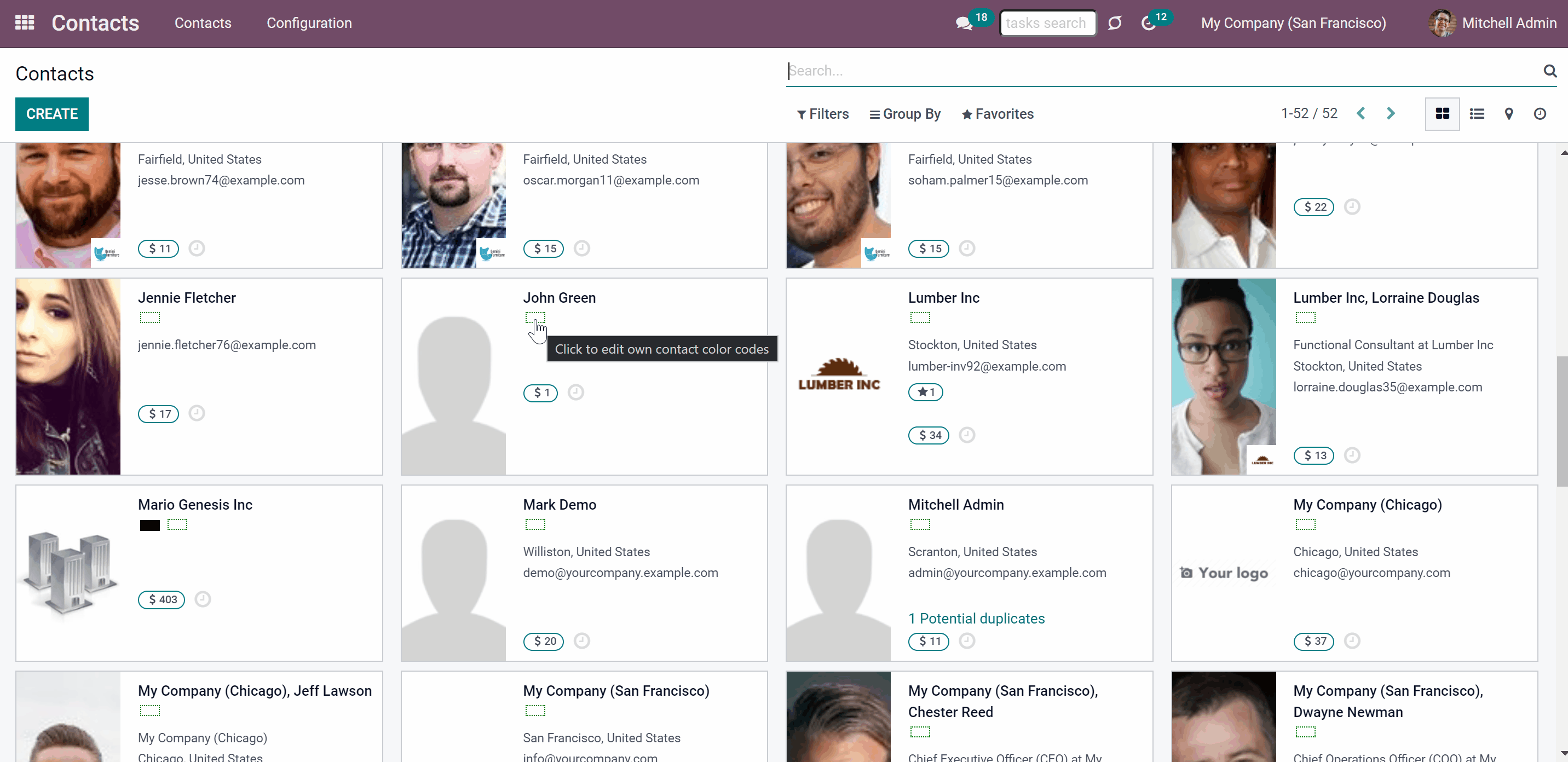Click activity clock on Lumber Inc card
This screenshot has height=762, width=1568.
coord(967,435)
